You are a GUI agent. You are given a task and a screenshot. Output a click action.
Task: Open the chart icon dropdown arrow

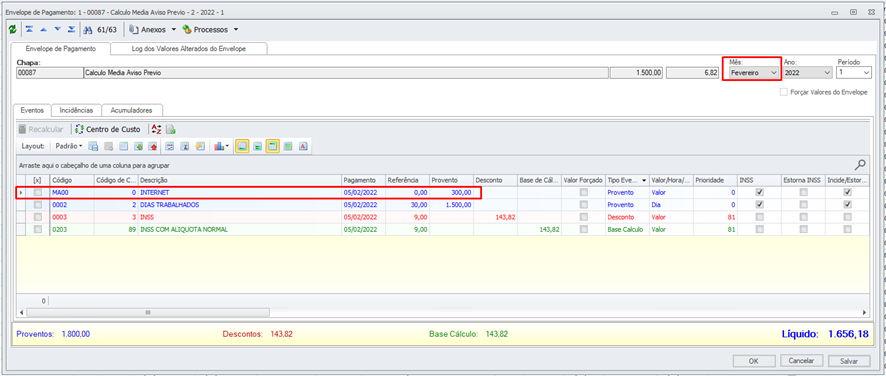[228, 146]
